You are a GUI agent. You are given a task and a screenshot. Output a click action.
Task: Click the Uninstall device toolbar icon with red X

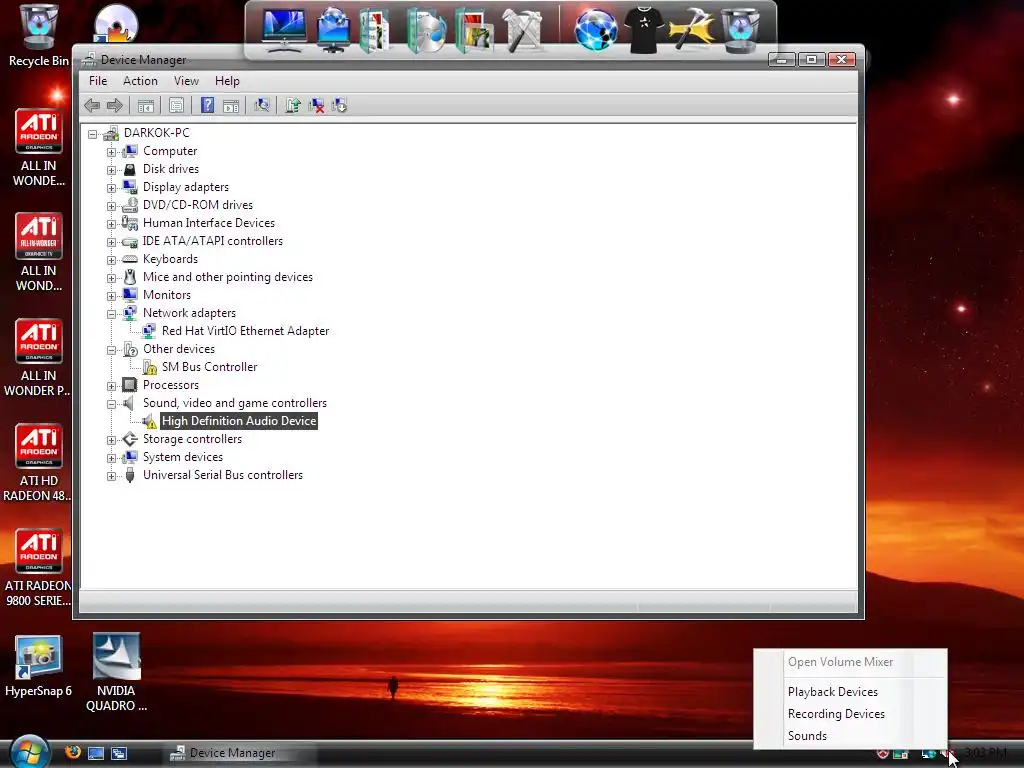tap(317, 105)
